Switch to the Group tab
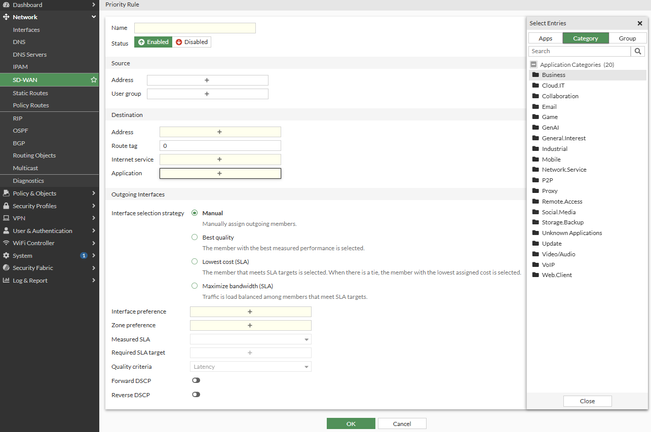 (627, 38)
